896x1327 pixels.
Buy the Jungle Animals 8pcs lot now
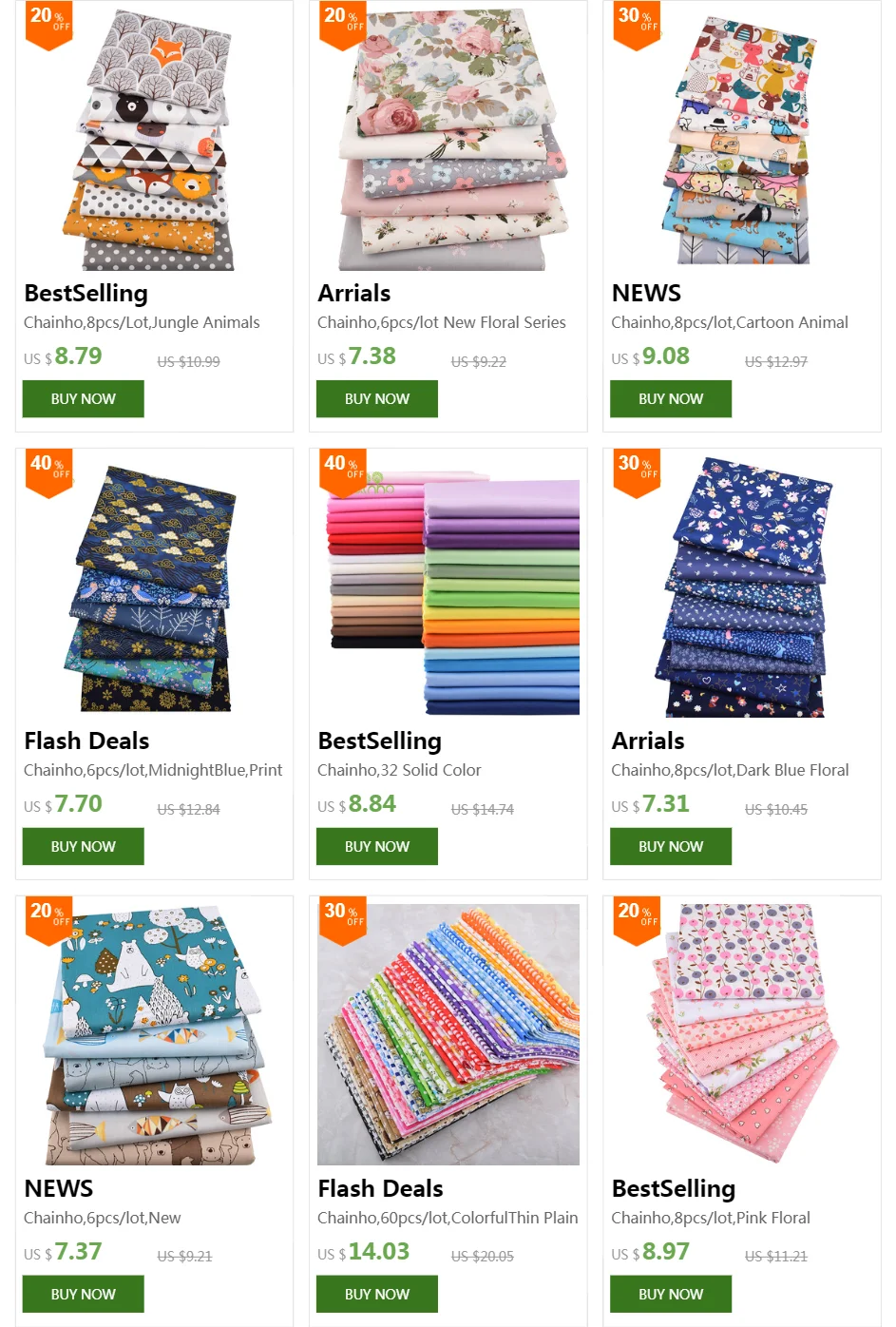84,399
